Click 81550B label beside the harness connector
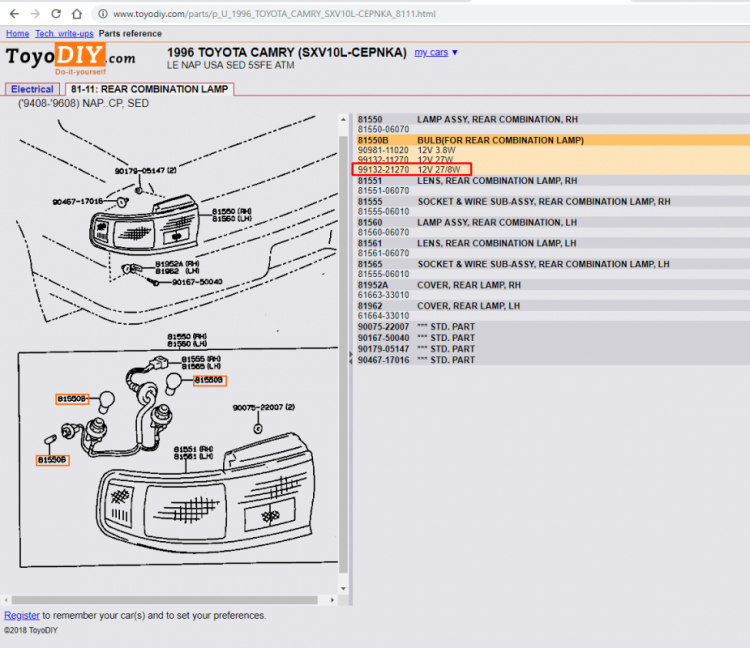Image resolution: width=750 pixels, height=648 pixels. coord(210,380)
